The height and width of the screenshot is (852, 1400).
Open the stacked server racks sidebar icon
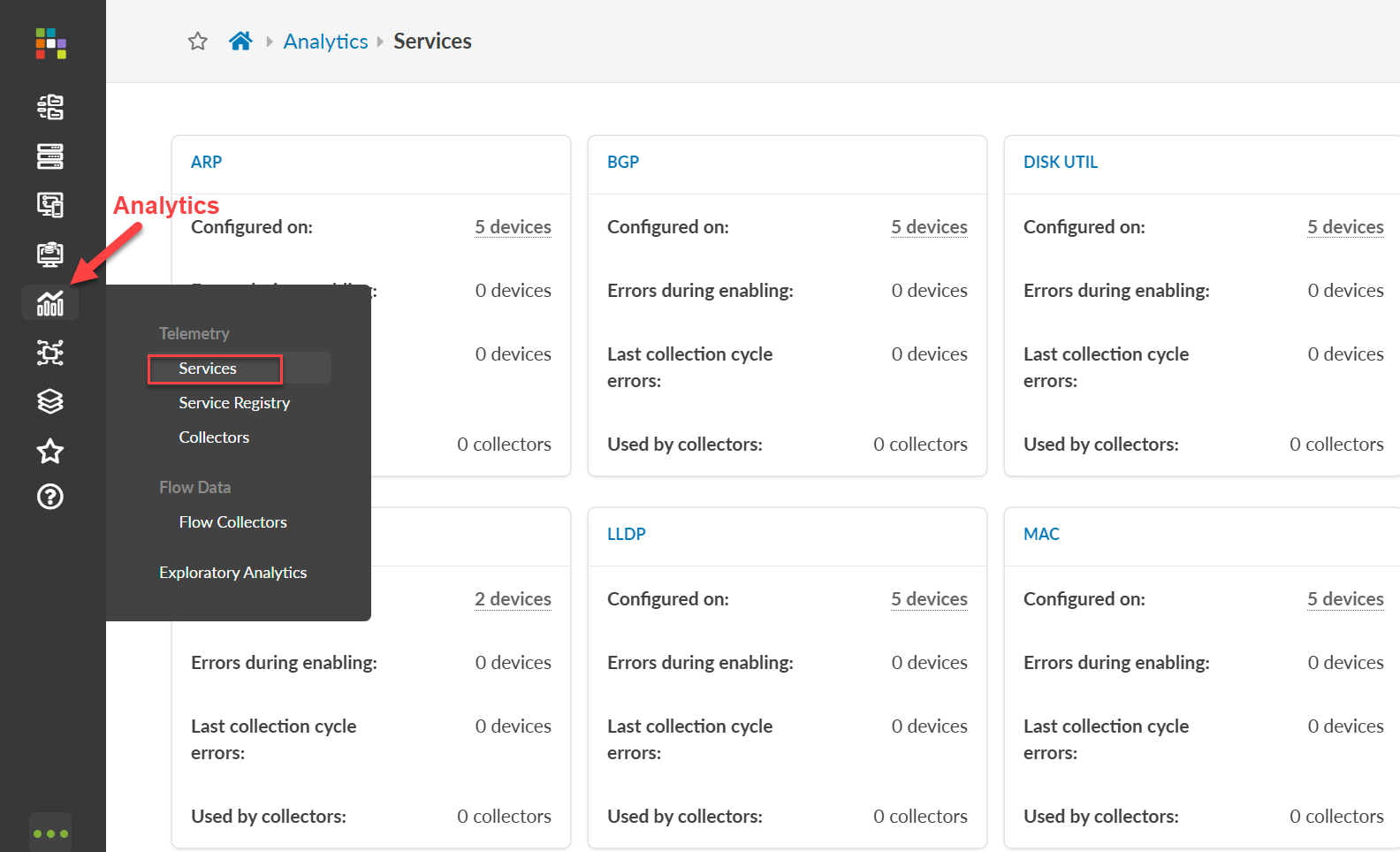(x=50, y=156)
